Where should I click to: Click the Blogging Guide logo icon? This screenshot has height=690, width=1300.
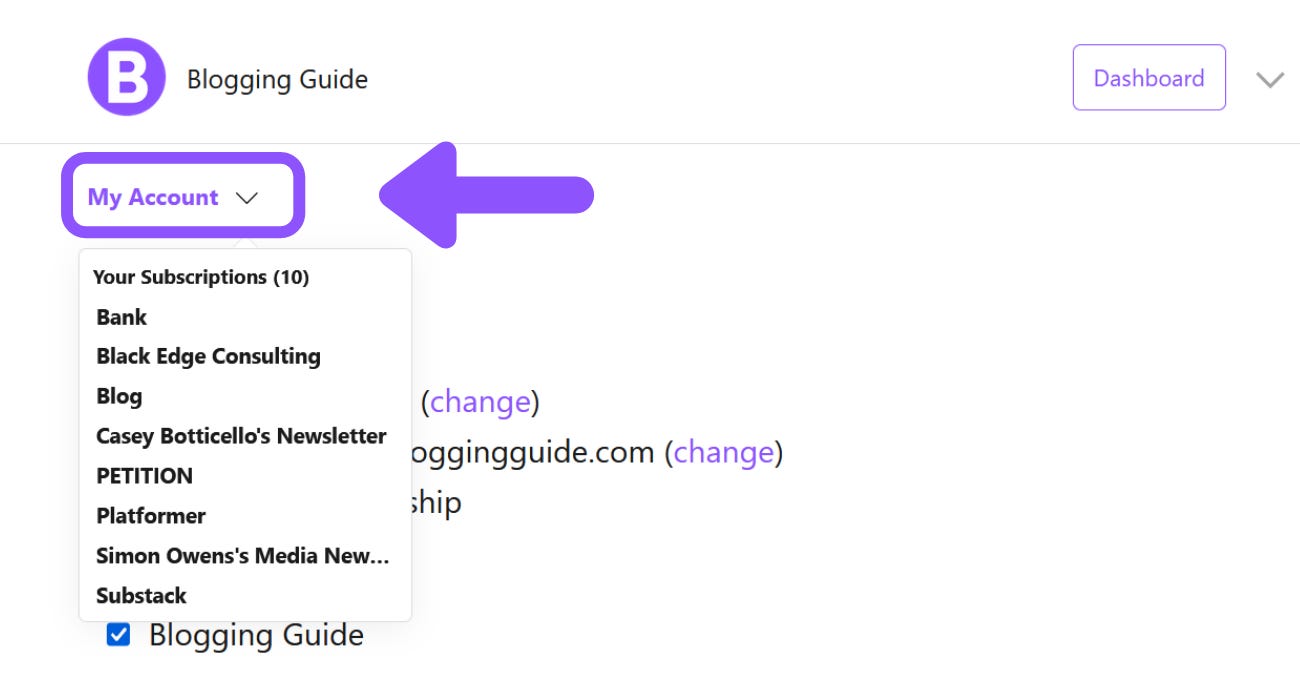126,76
